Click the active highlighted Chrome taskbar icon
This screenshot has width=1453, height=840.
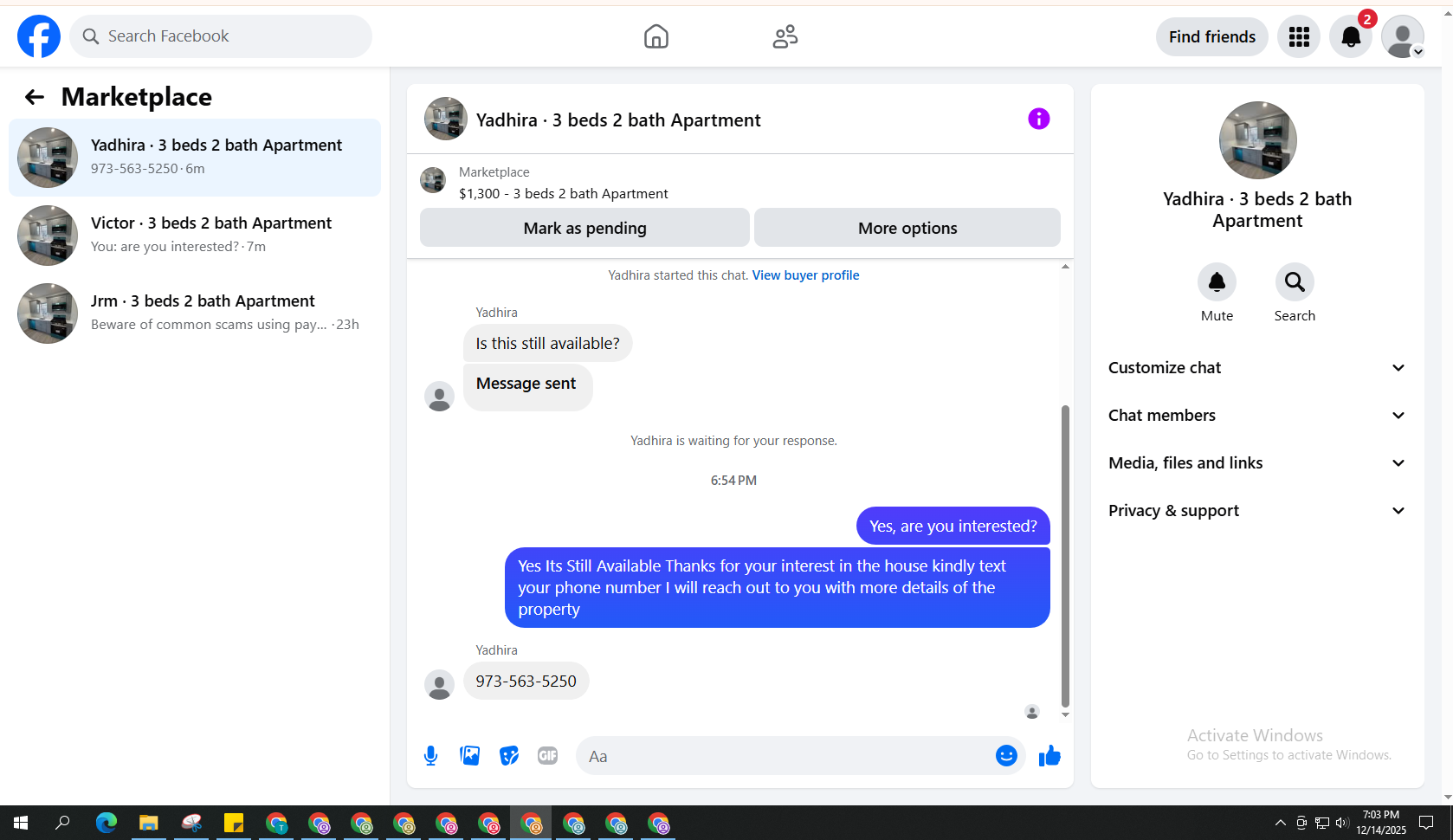[531, 823]
